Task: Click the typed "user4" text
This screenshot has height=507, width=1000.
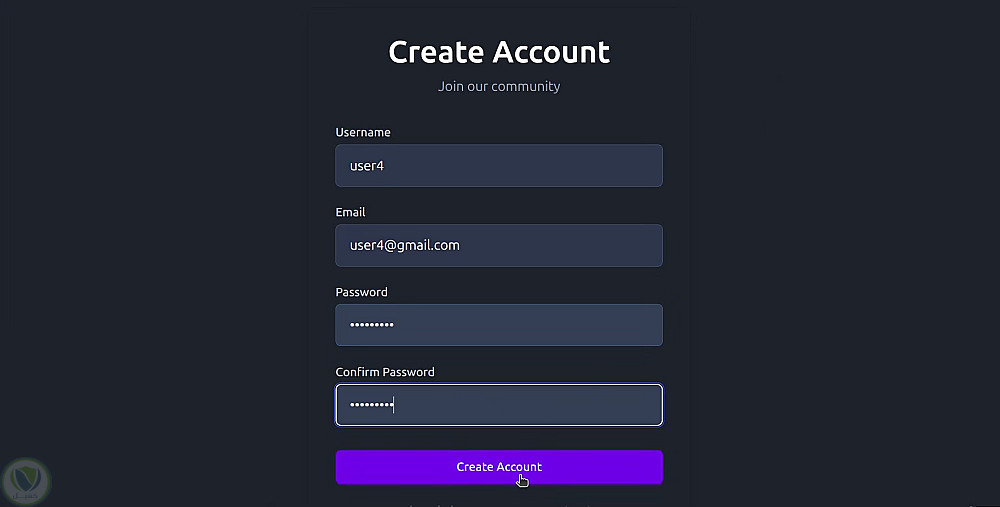Action: [x=367, y=166]
